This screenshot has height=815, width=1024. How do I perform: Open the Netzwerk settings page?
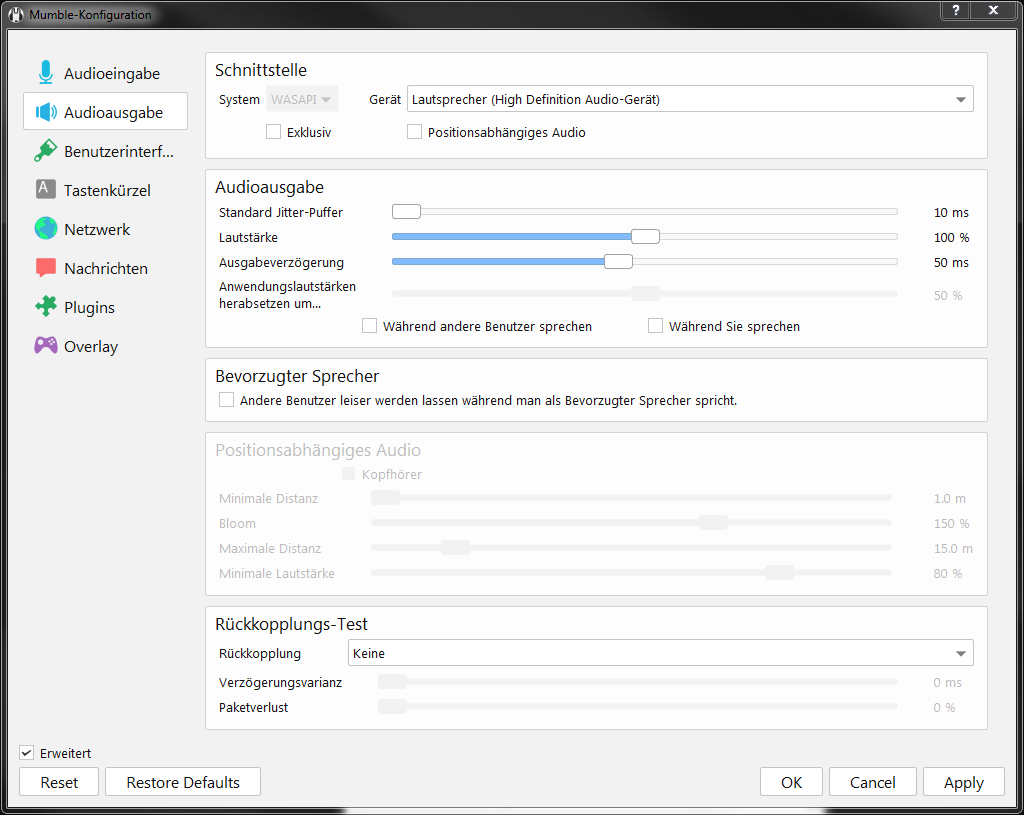click(x=97, y=229)
